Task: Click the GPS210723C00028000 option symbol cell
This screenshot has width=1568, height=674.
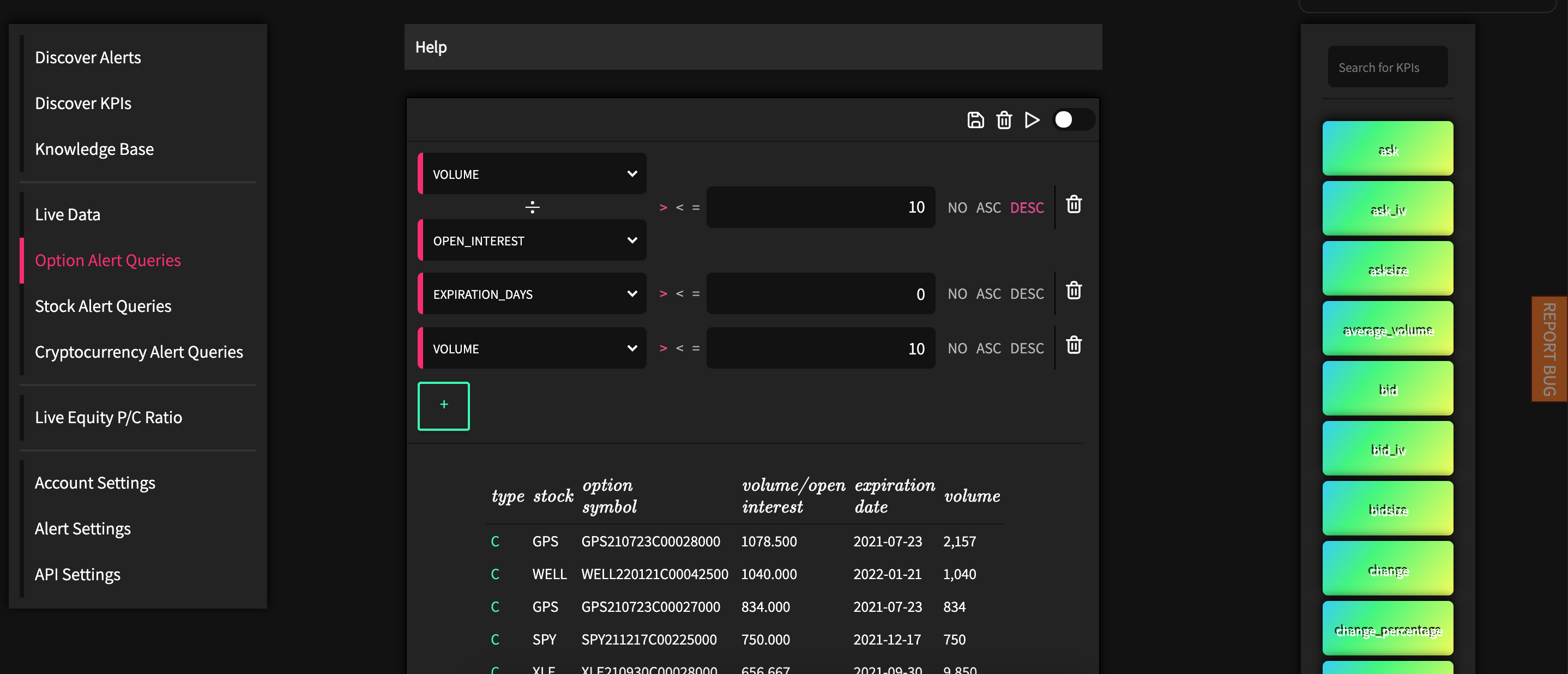Action: 650,541
